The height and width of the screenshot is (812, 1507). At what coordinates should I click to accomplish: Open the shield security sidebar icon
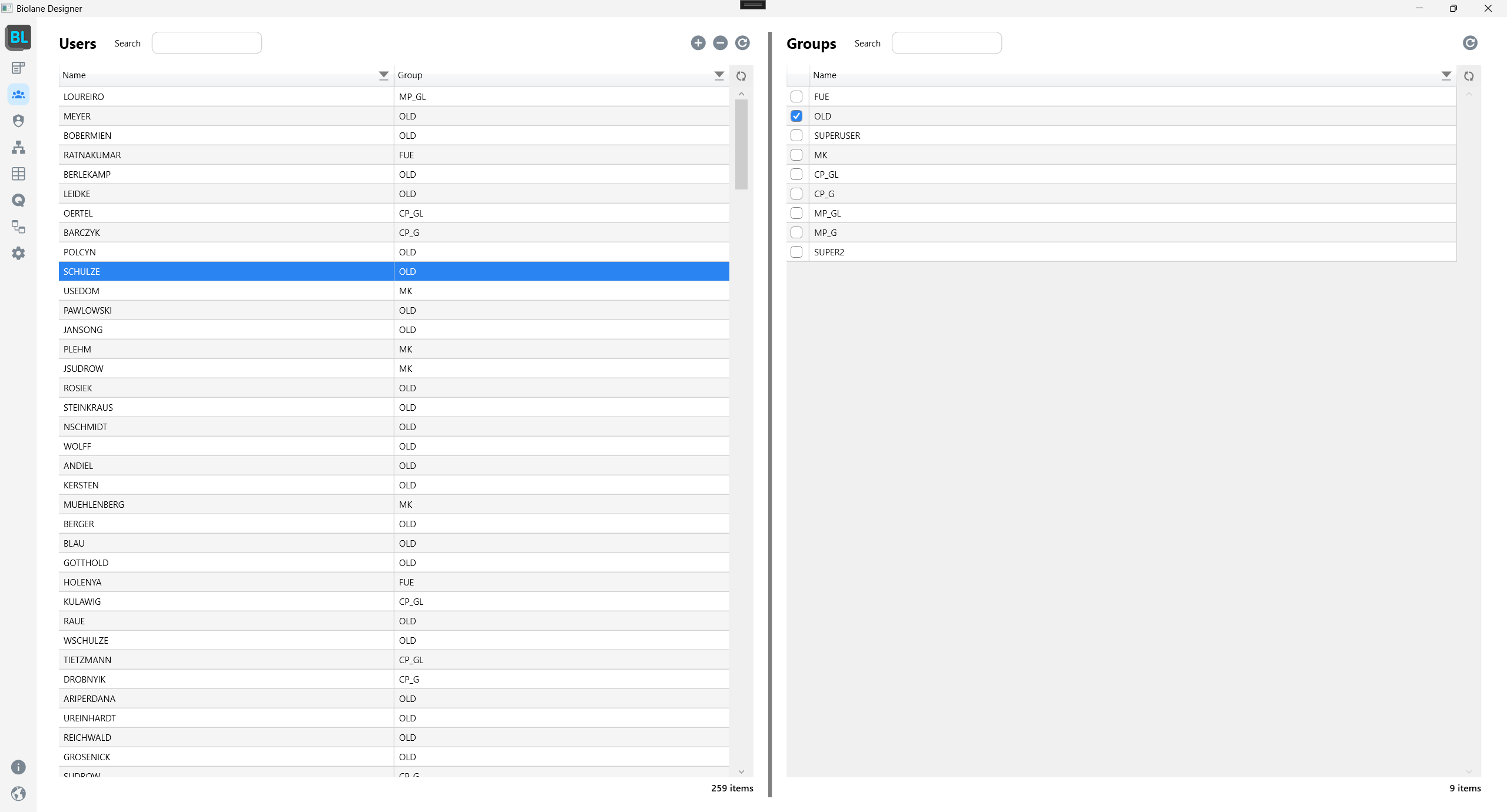click(18, 121)
